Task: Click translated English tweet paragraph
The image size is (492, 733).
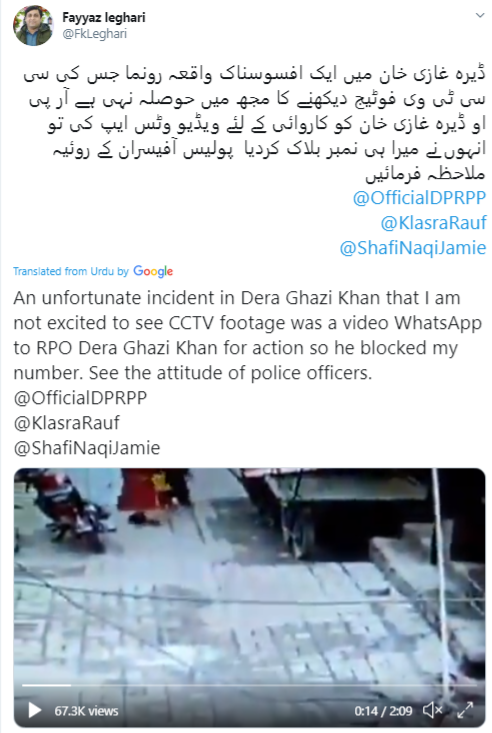Action: pyautogui.click(x=247, y=335)
